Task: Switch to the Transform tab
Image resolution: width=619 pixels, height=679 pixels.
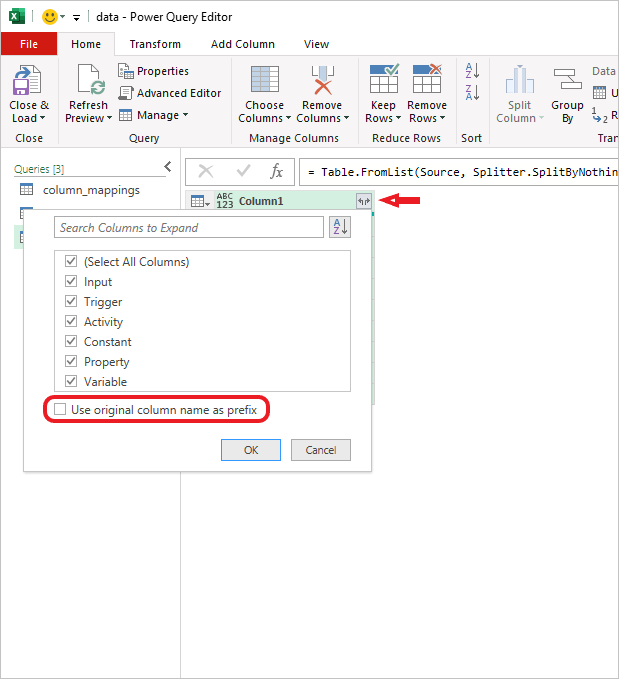Action: (155, 44)
